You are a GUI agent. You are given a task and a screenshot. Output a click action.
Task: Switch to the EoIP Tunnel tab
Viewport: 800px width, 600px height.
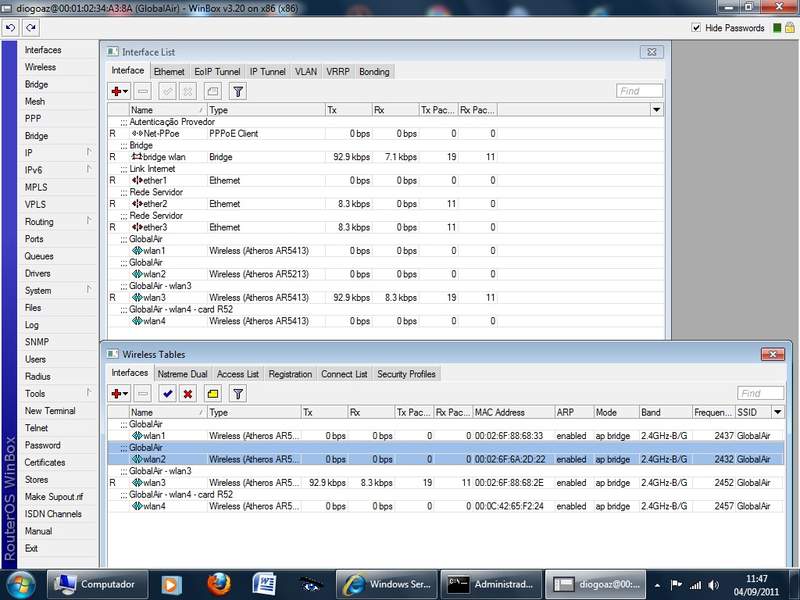[x=217, y=71]
